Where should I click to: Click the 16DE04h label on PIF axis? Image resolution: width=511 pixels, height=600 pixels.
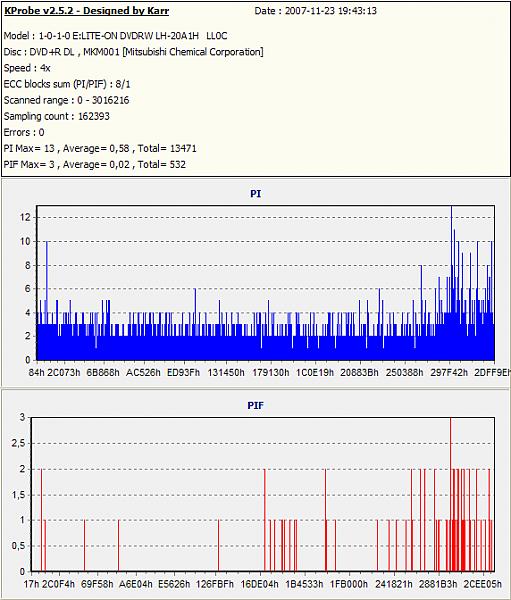[x=260, y=584]
